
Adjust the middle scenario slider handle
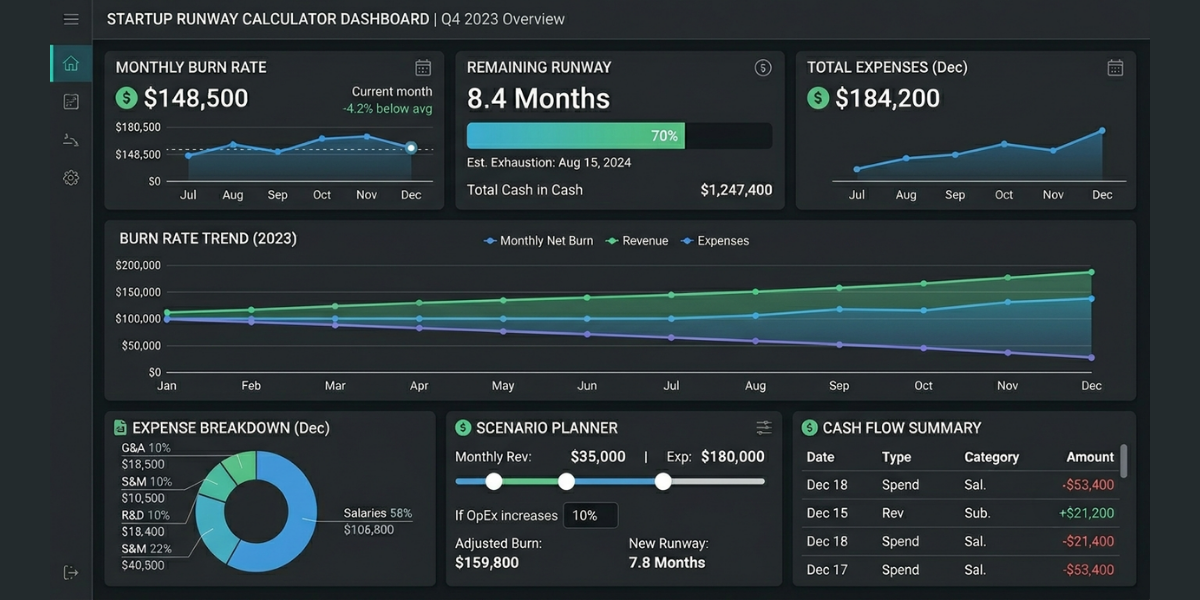(566, 481)
